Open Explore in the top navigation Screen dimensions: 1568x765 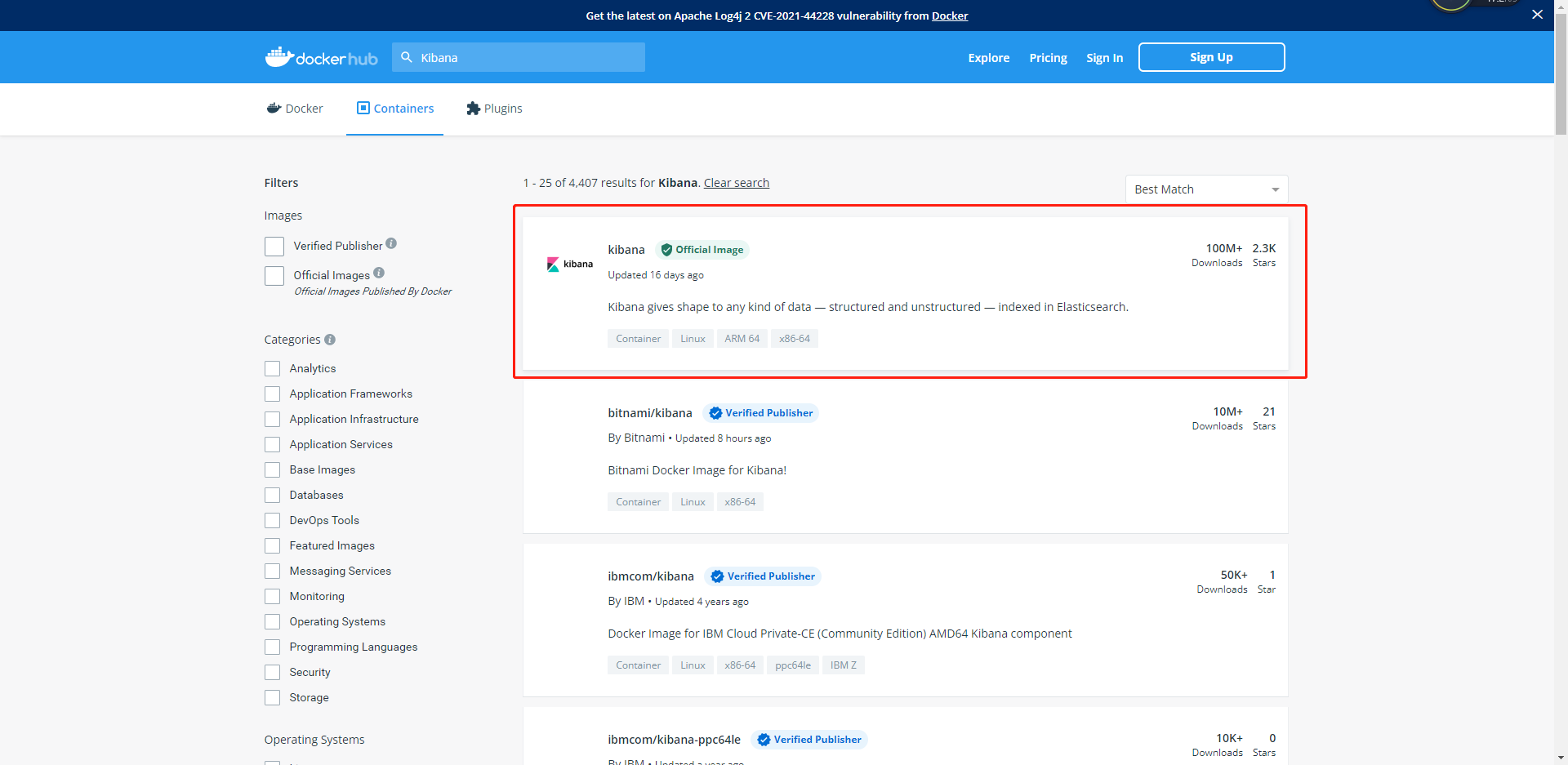click(989, 58)
